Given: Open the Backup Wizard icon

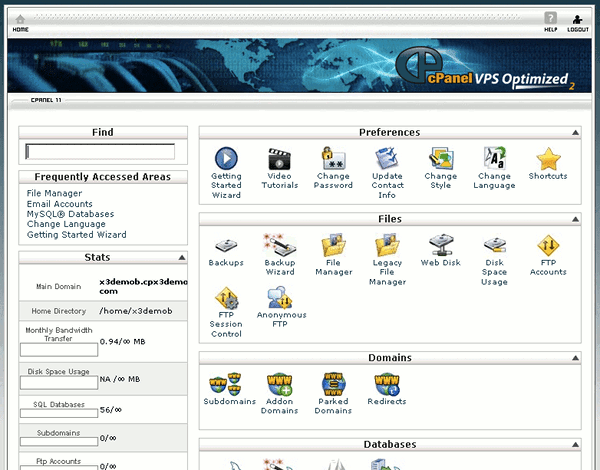Looking at the screenshot, I should point(279,245).
